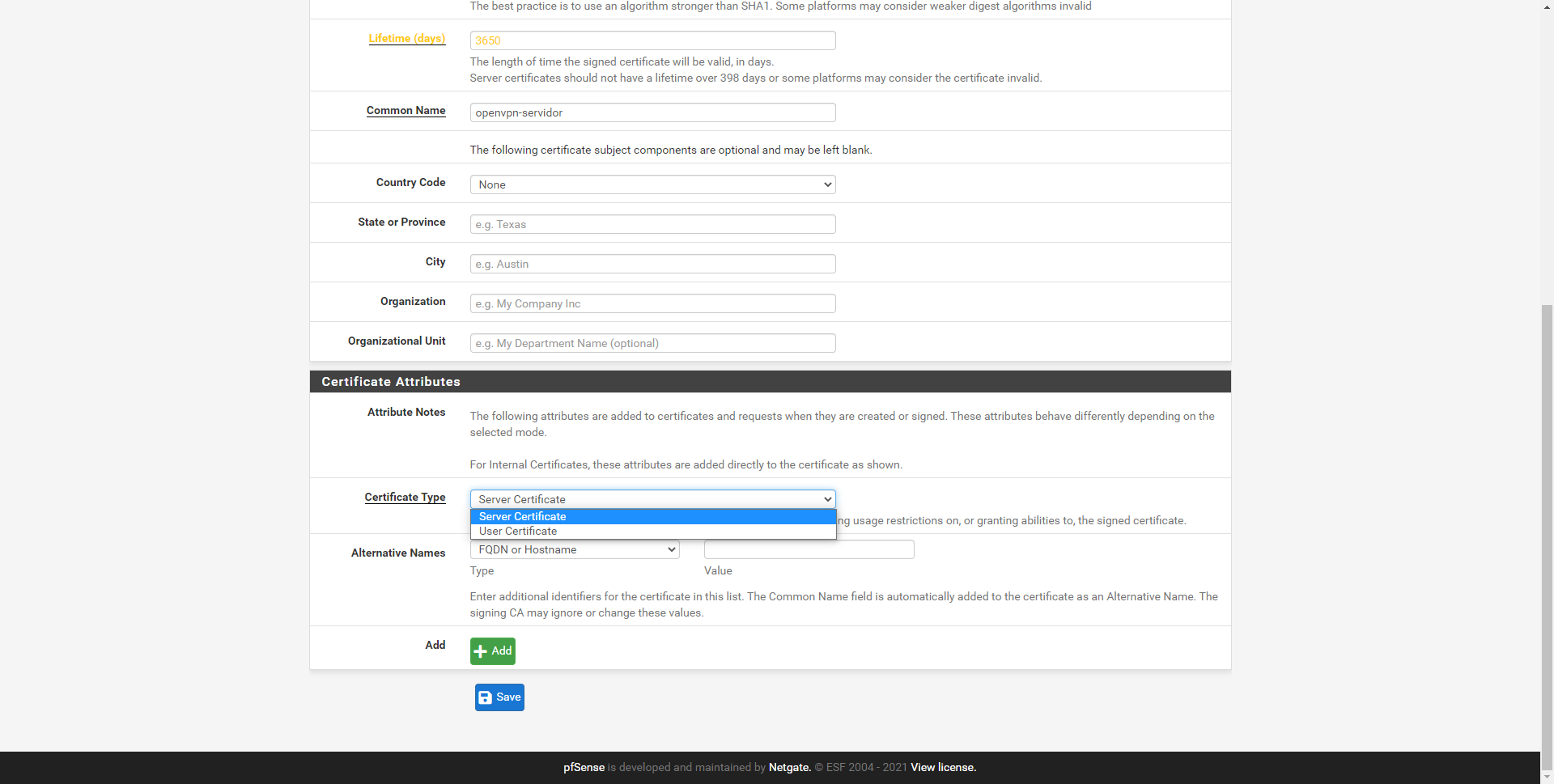Click the Organizational Unit field
The height and width of the screenshot is (784, 1554).
tap(652, 343)
